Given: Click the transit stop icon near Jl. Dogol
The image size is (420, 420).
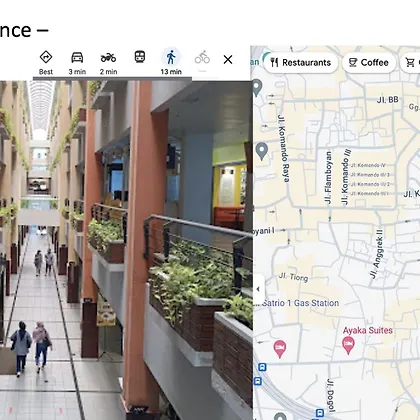Looking at the screenshot, I should point(320,413).
